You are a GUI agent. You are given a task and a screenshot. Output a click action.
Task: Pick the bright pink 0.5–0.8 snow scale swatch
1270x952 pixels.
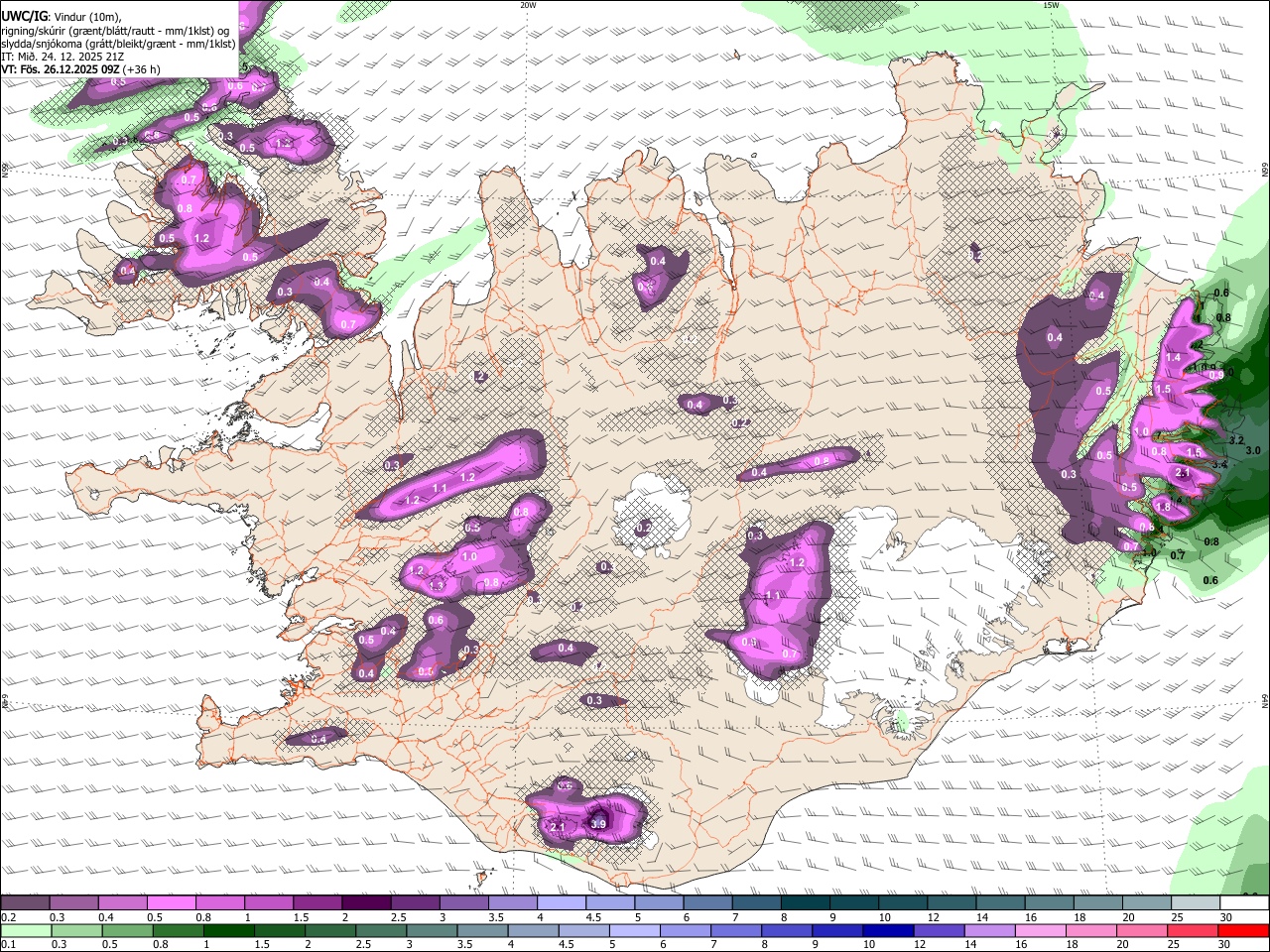tap(173, 903)
